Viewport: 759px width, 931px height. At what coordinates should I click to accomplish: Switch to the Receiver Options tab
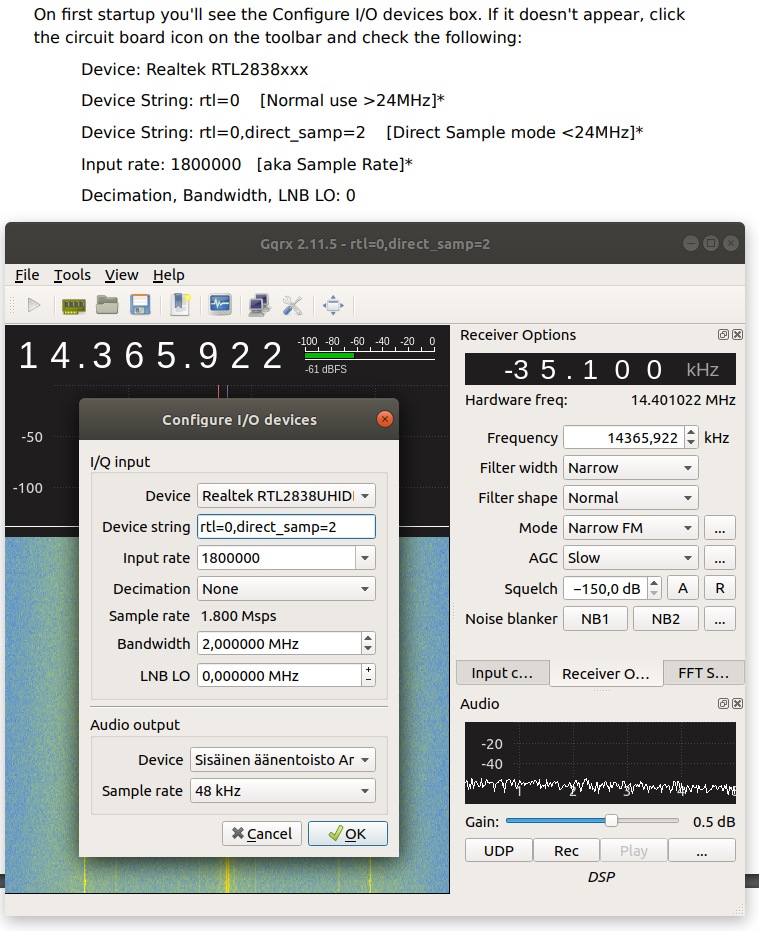pyautogui.click(x=606, y=673)
